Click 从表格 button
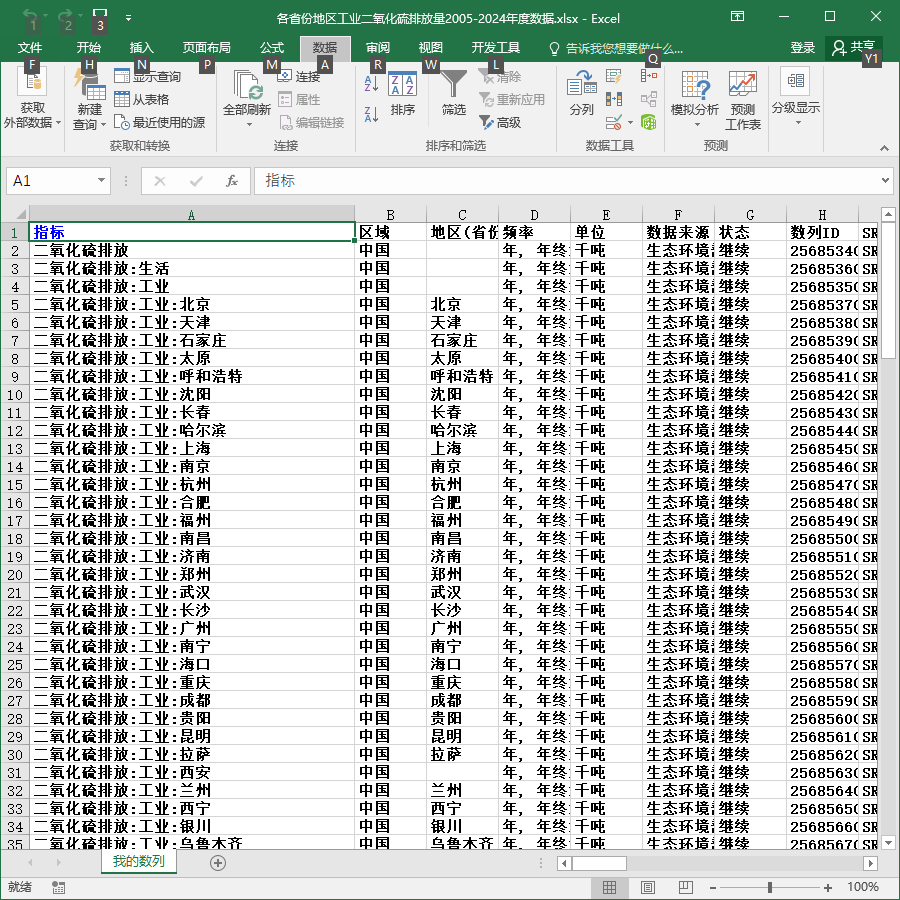 142,99
